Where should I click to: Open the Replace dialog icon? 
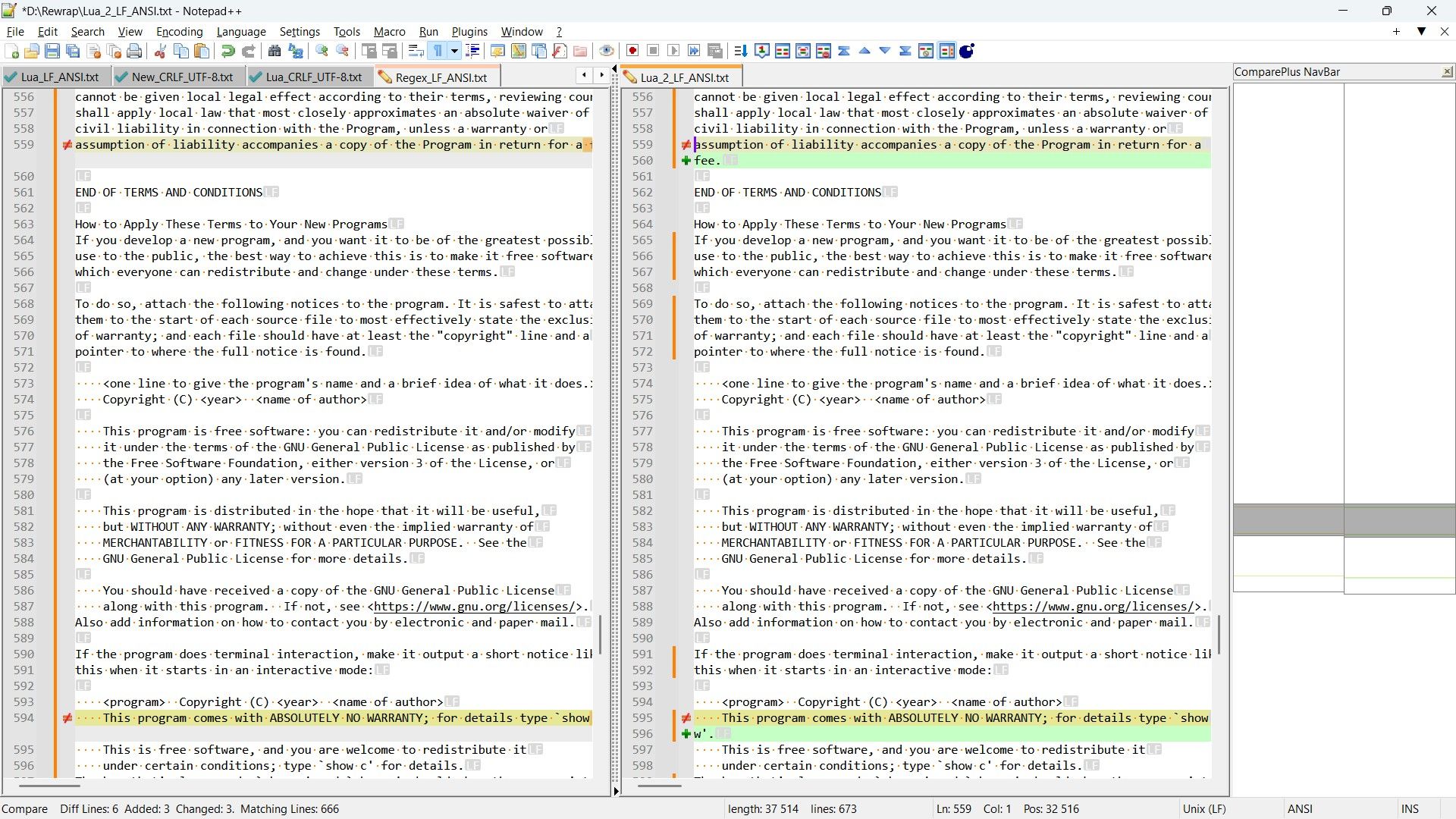tap(296, 51)
